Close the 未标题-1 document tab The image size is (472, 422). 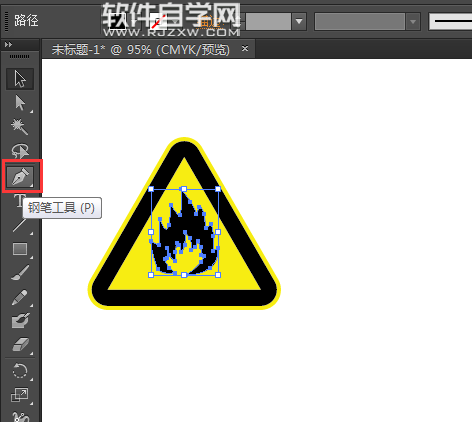(x=245, y=49)
